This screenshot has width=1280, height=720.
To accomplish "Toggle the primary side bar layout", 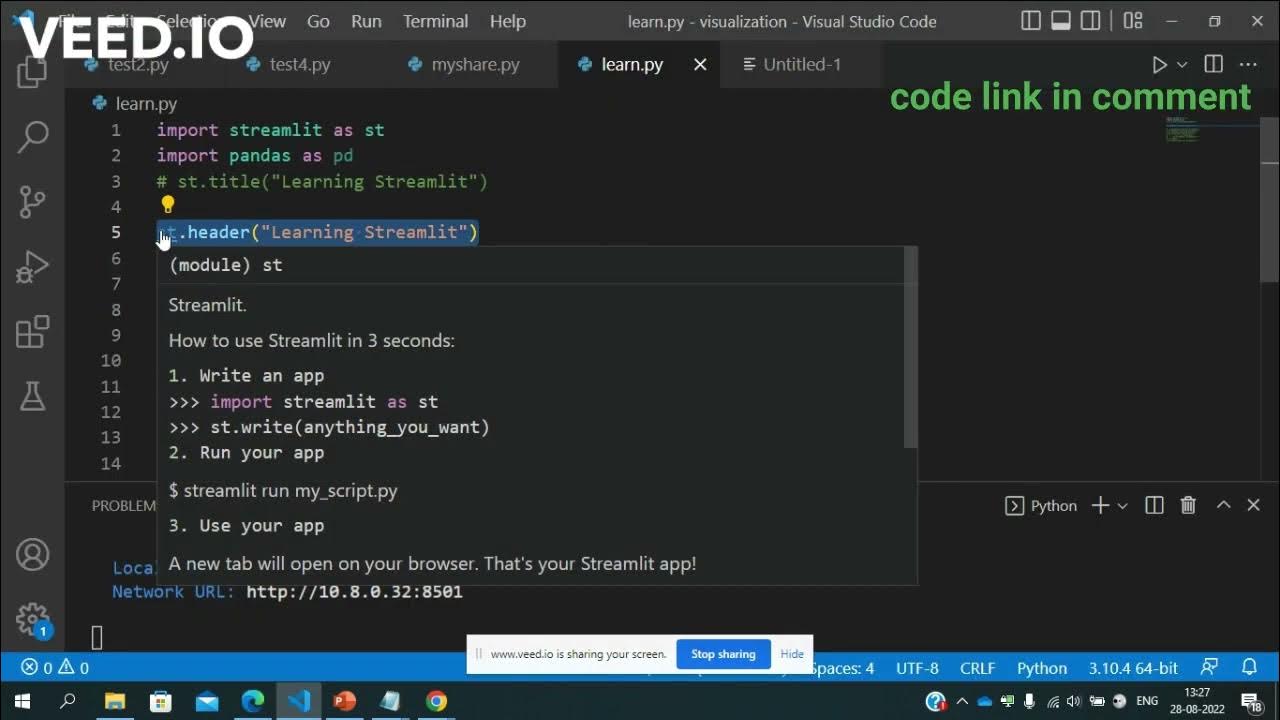I will click(x=1031, y=21).
